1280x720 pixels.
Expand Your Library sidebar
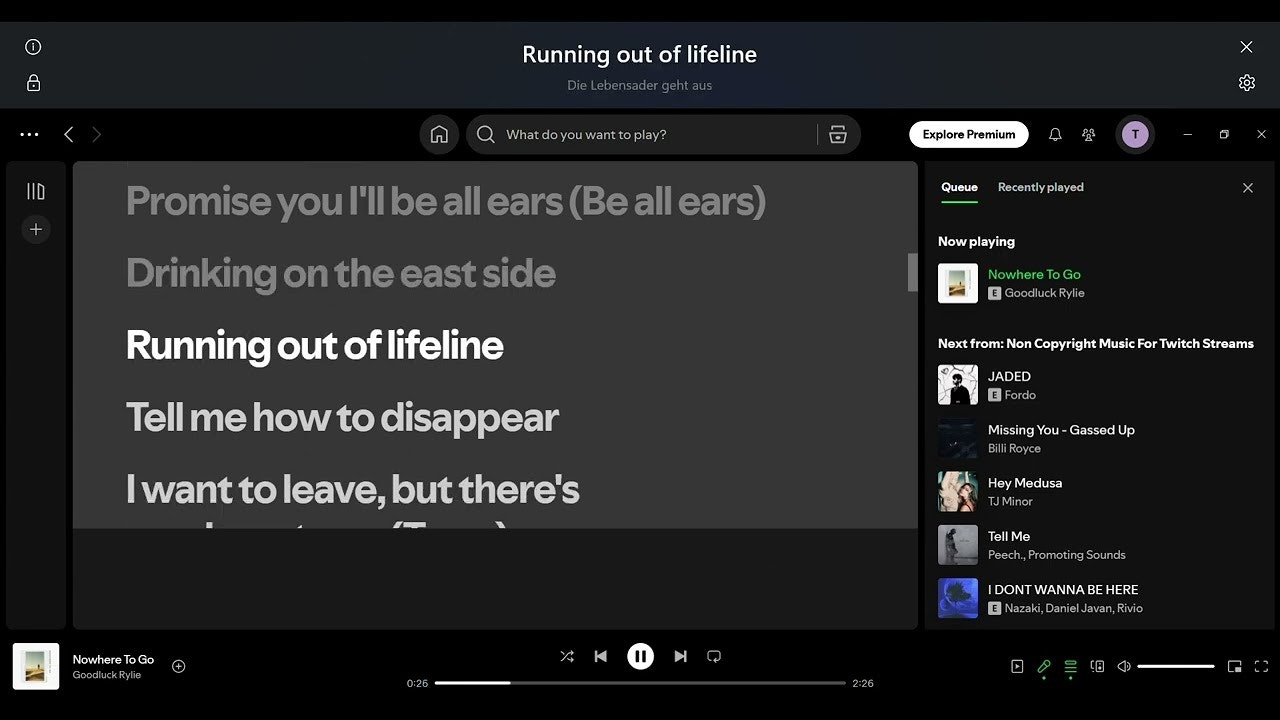[x=36, y=190]
